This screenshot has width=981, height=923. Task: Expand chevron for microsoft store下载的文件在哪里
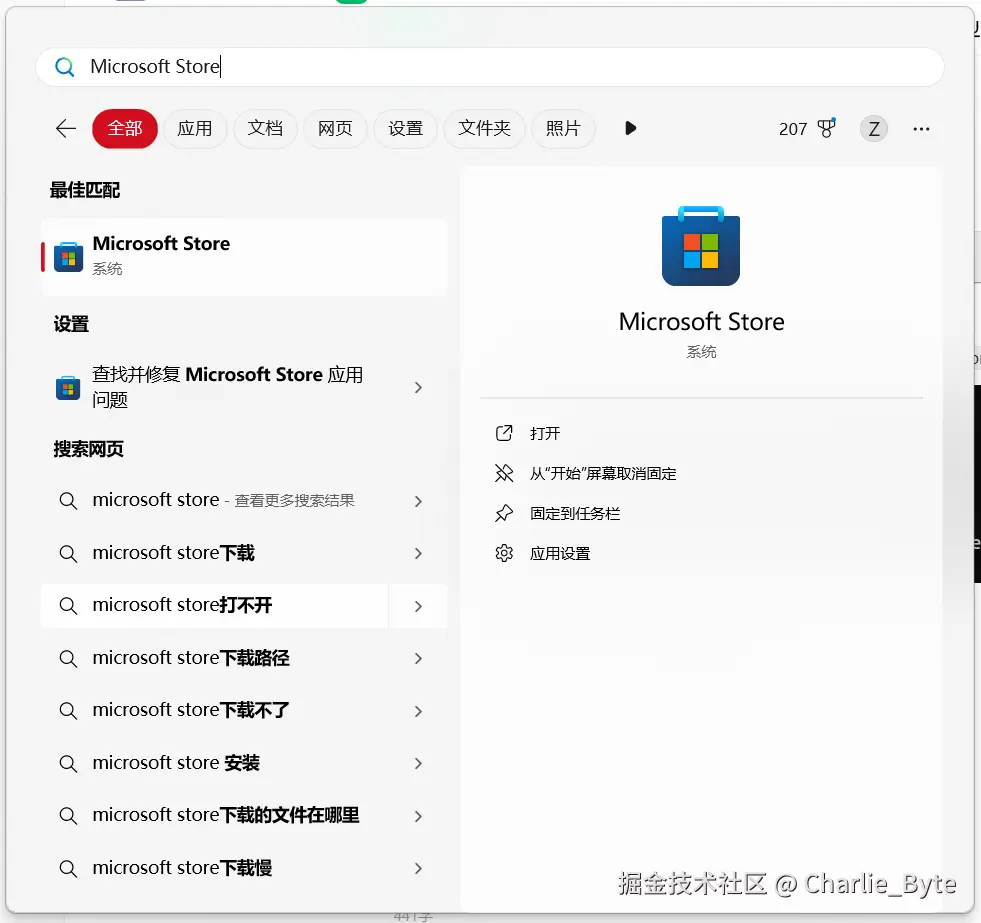[x=419, y=816]
